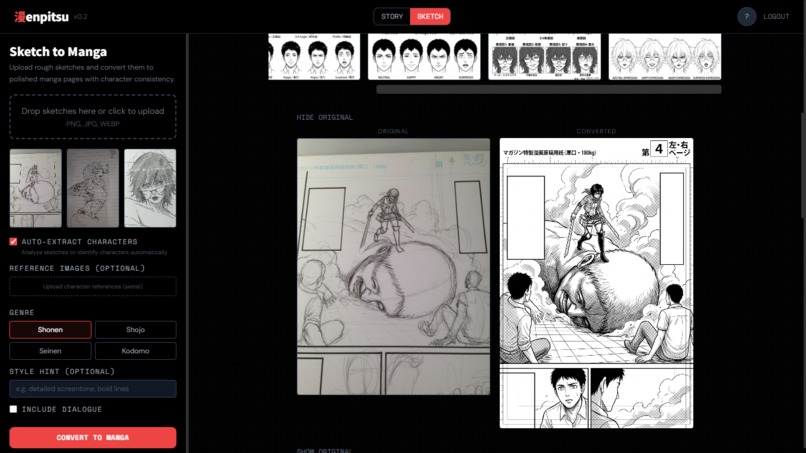Viewport: 806px width, 453px height.
Task: Click the enpitsu logo
Action: click(x=42, y=16)
